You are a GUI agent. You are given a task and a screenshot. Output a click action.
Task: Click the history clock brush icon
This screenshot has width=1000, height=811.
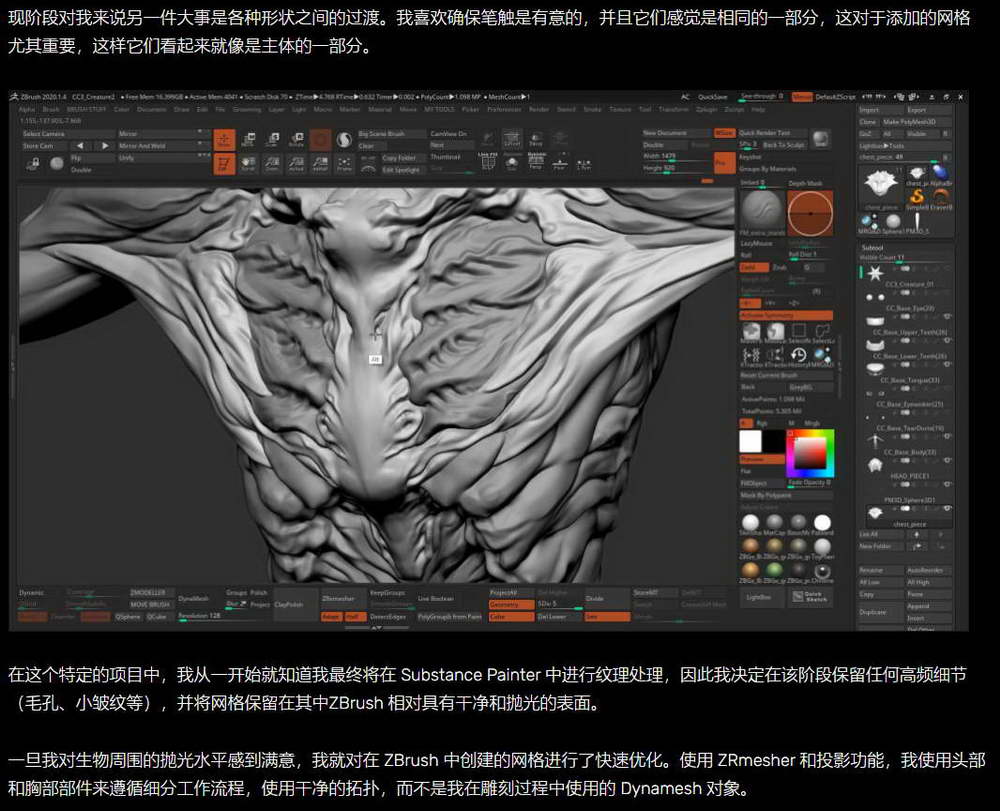798,355
